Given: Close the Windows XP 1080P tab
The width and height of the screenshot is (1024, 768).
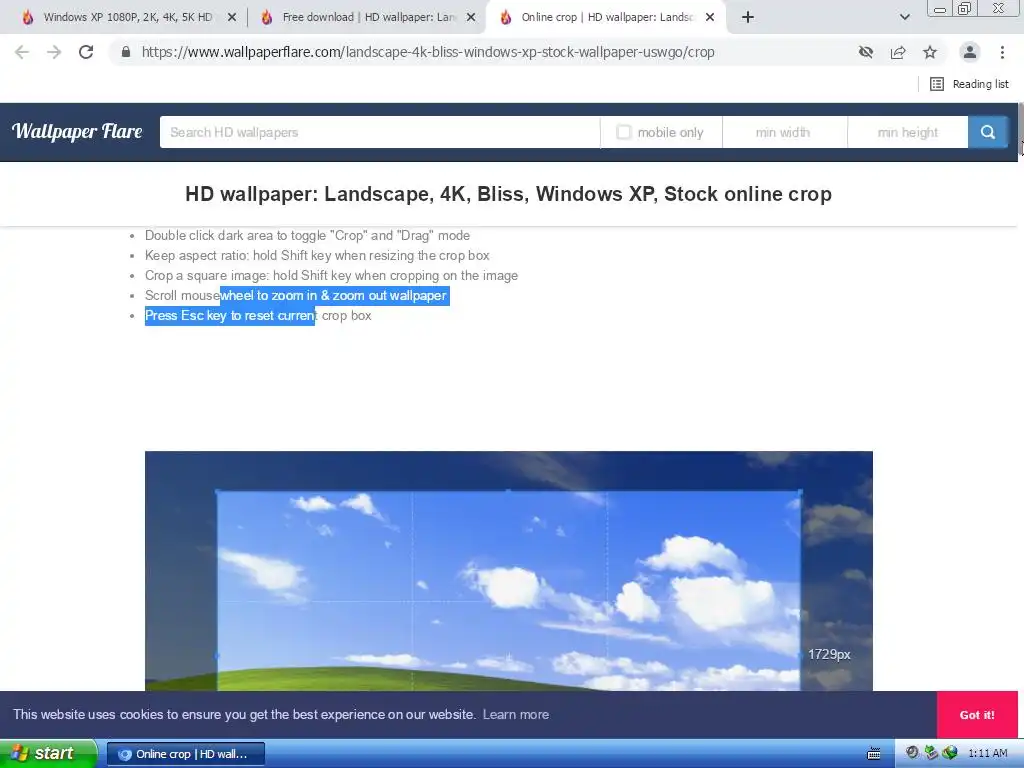Looking at the screenshot, I should click(232, 18).
